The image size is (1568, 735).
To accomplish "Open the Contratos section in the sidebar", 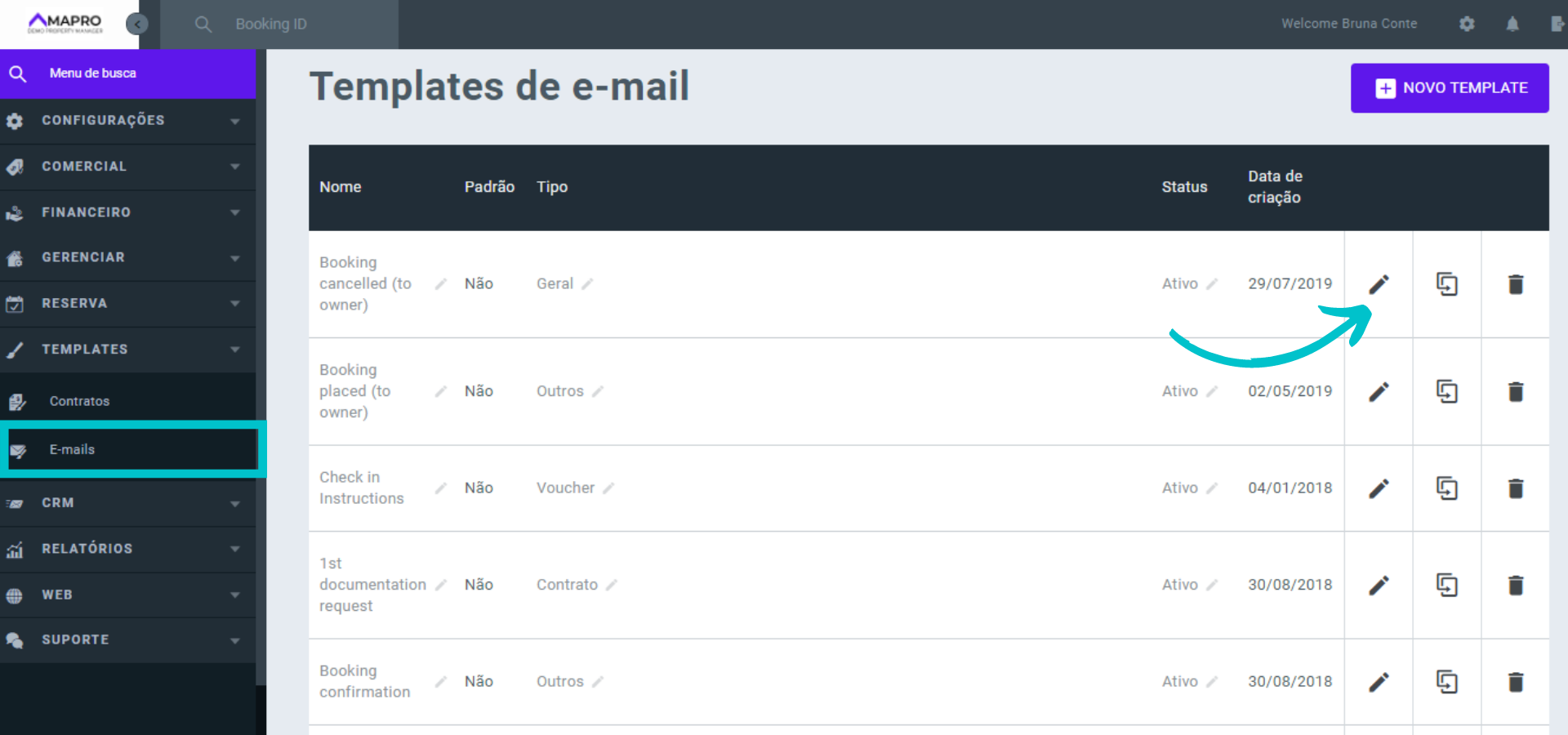I will [79, 401].
